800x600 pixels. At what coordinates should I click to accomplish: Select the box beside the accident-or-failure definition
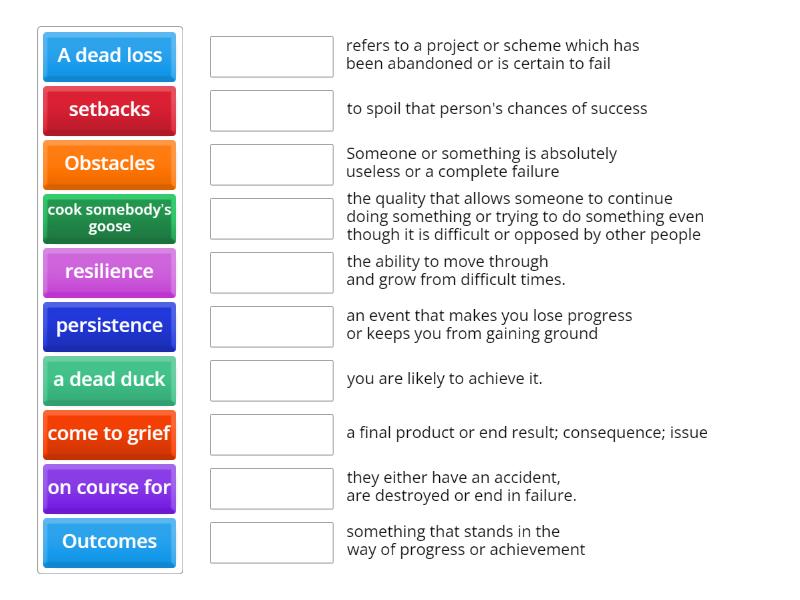[x=271, y=488]
